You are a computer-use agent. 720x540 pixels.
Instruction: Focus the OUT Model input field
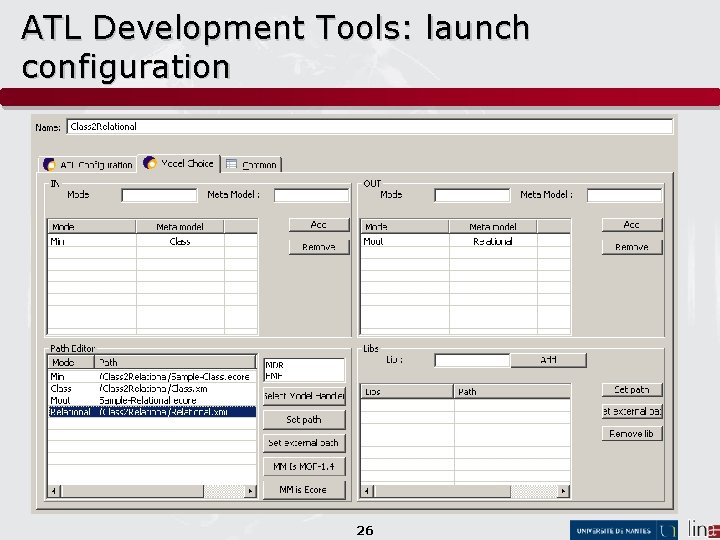(472, 195)
